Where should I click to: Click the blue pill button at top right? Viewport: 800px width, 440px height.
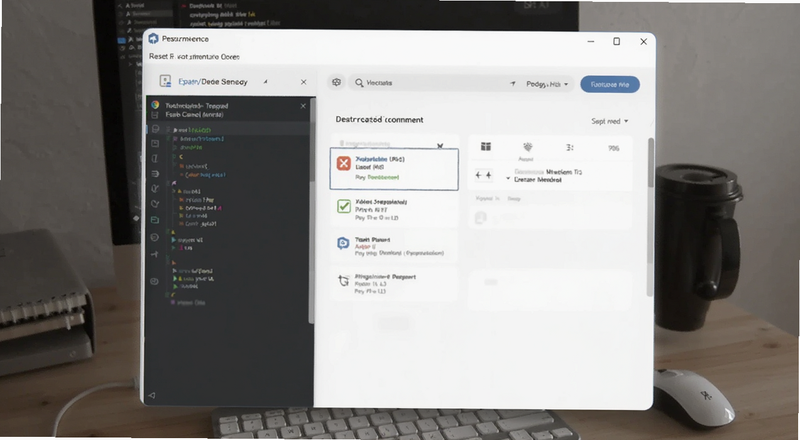(x=610, y=84)
